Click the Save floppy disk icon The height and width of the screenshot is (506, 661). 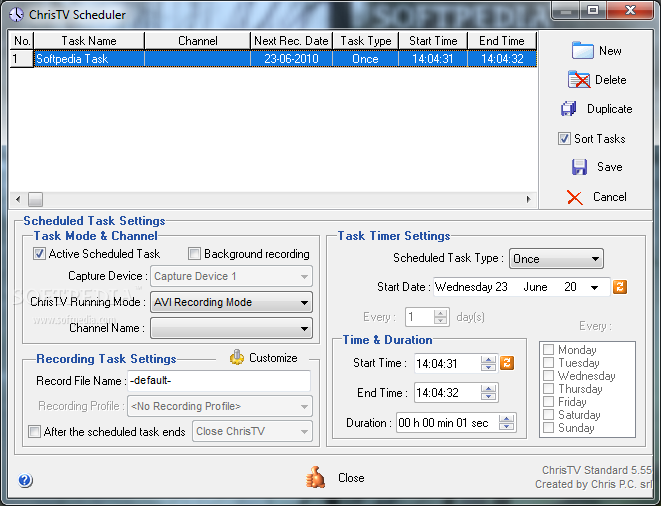579,167
